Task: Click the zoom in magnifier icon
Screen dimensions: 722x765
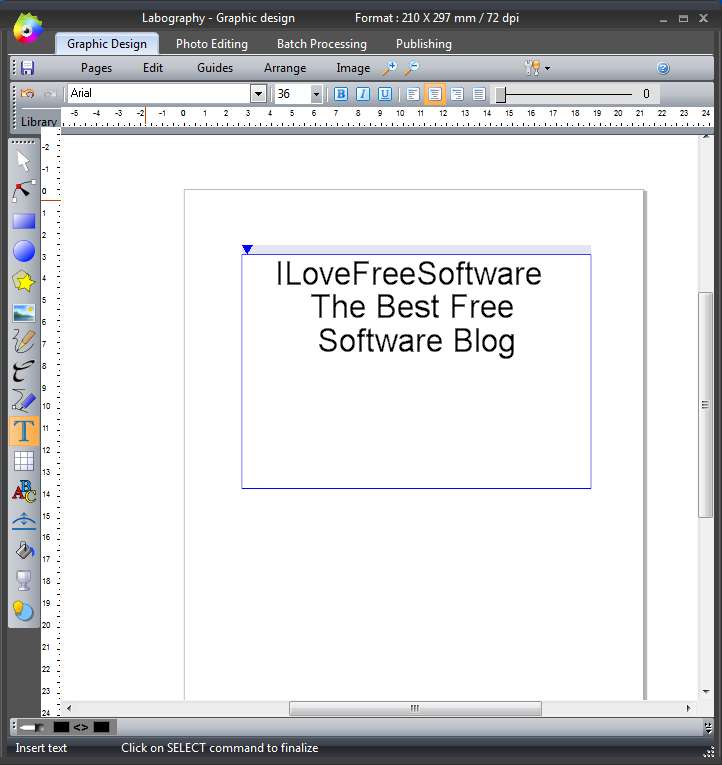Action: coord(389,68)
